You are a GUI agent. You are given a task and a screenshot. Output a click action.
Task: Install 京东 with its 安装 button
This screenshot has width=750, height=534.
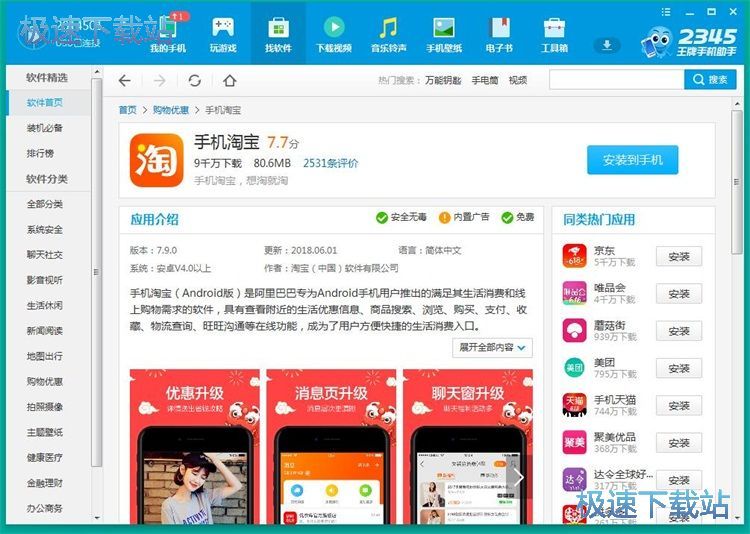(679, 256)
